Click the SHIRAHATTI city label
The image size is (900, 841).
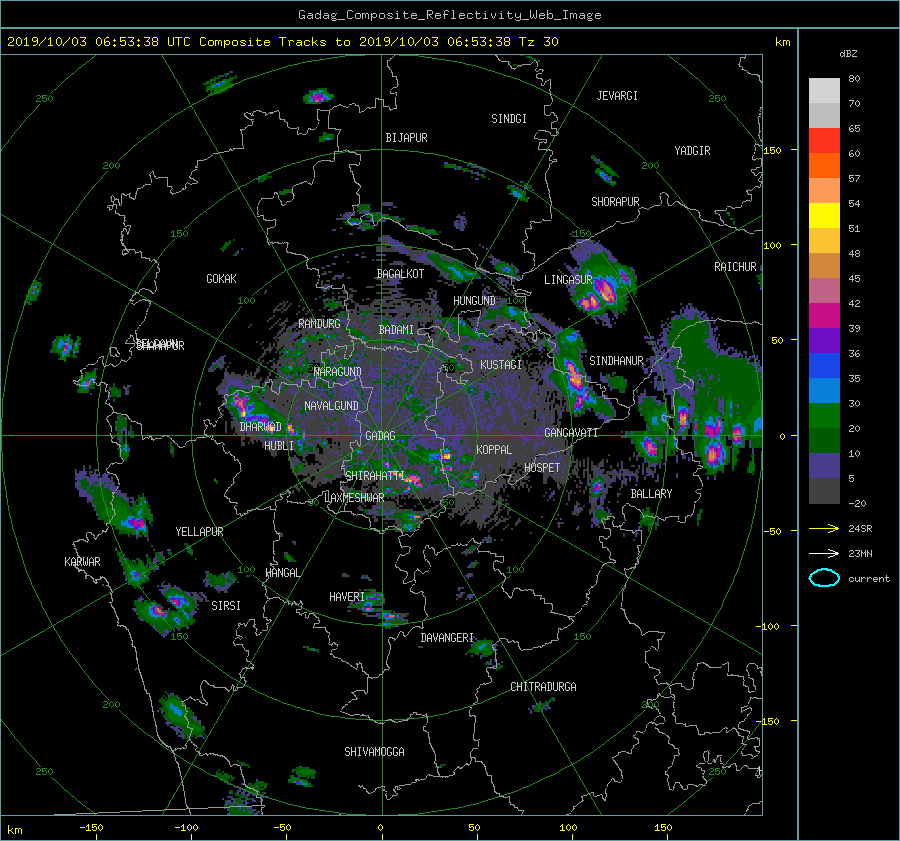(375, 475)
